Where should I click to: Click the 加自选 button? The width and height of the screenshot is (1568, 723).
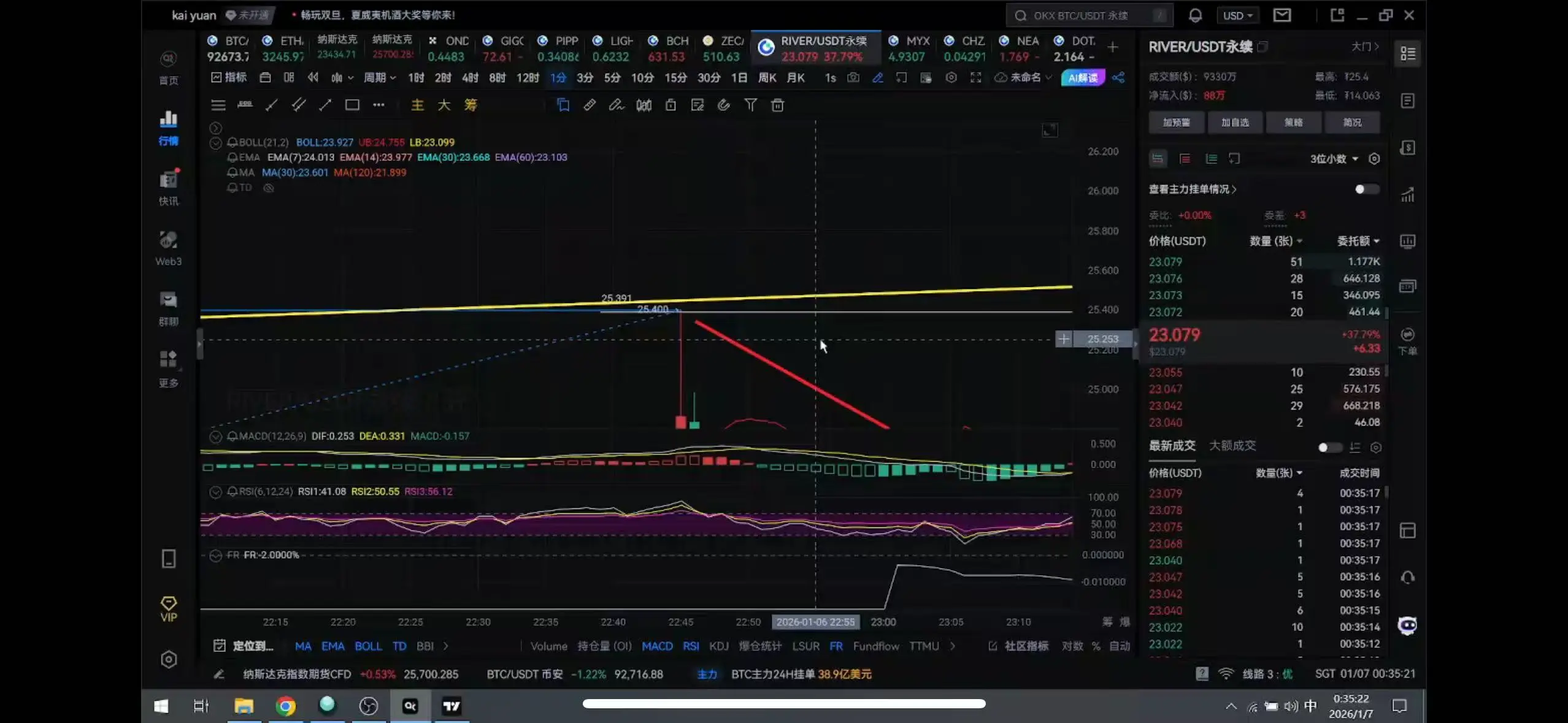tap(1234, 123)
